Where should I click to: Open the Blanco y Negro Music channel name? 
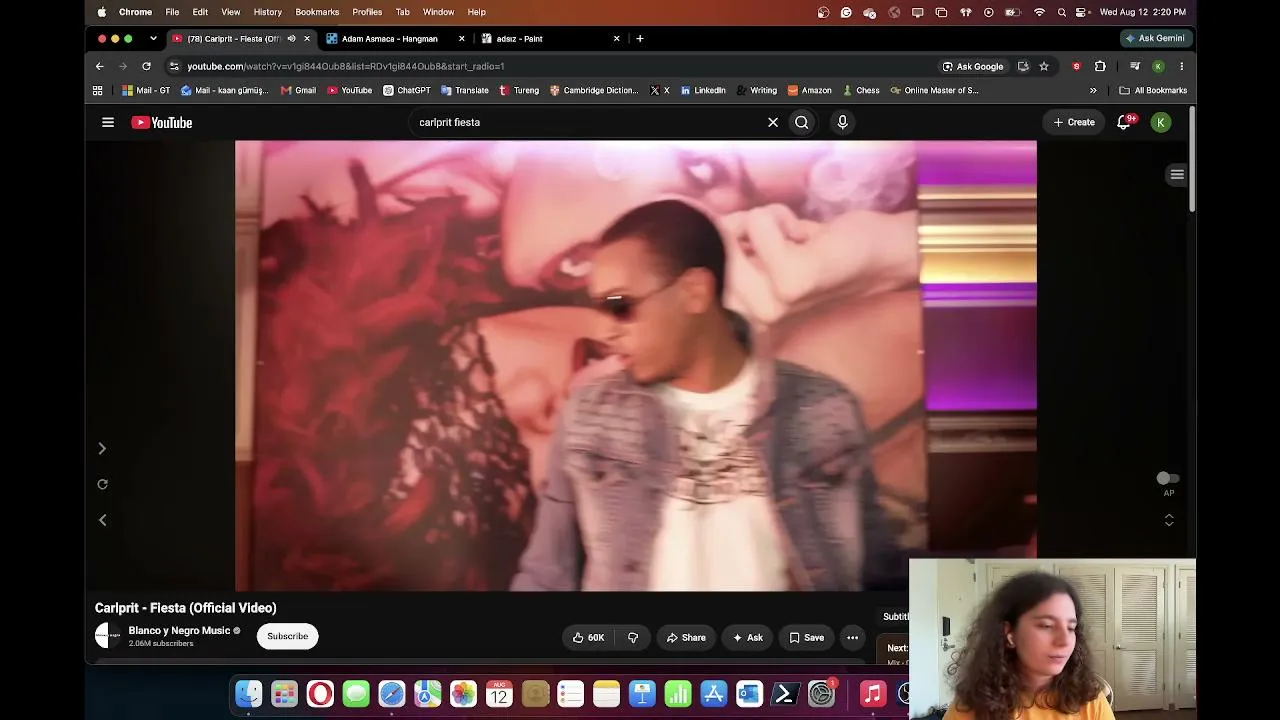coord(179,631)
